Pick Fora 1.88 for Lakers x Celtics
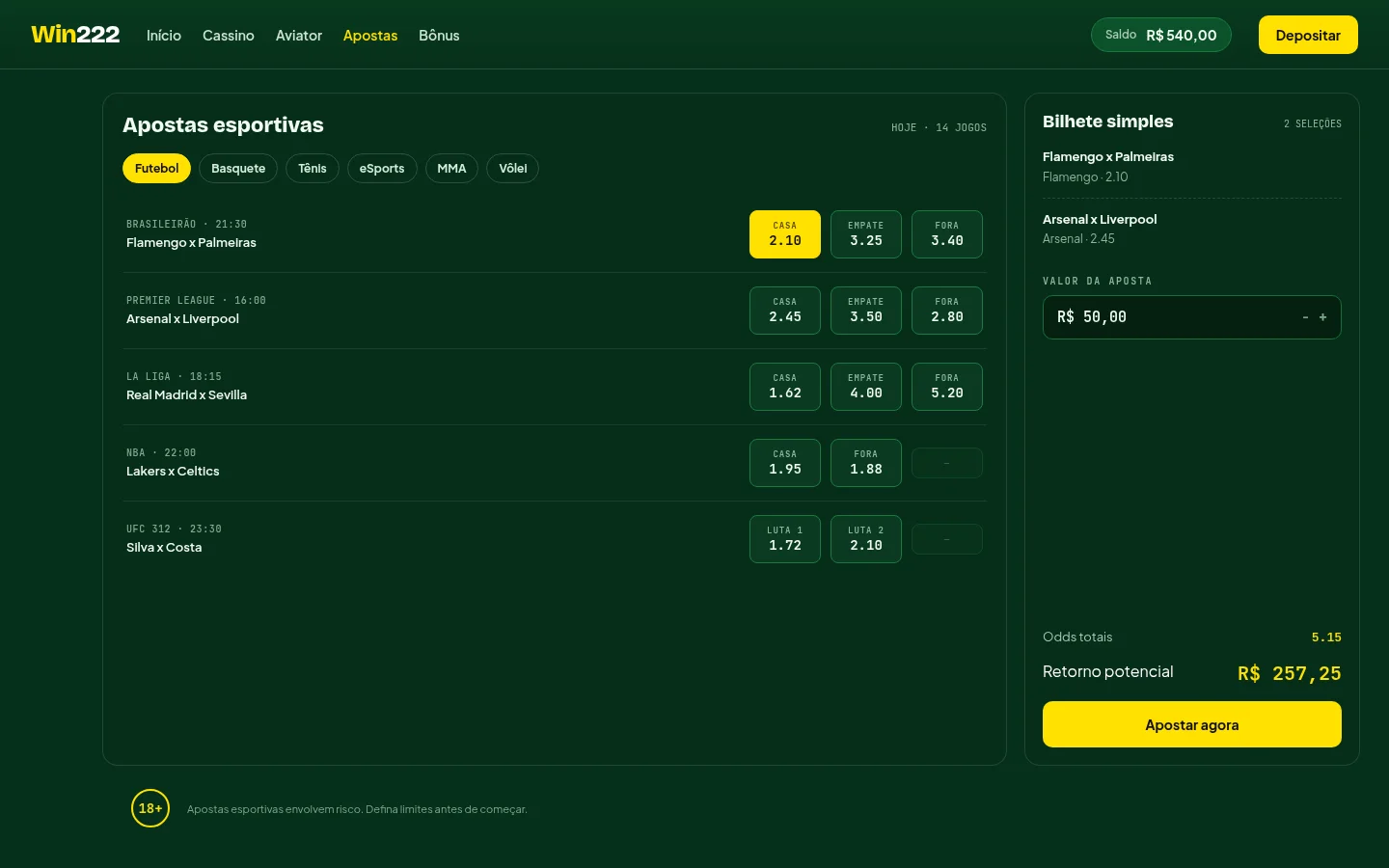This screenshot has width=1389, height=868. [x=866, y=463]
